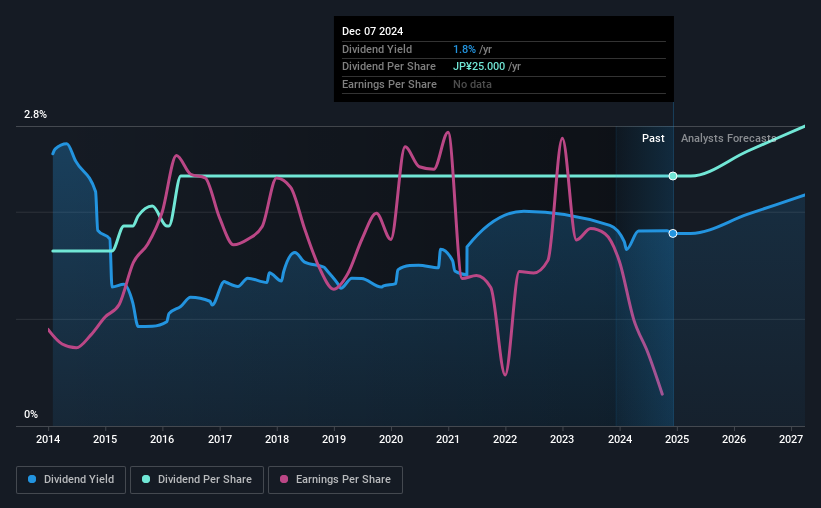Click the blue Dividend Yield legend dot
Image resolution: width=821 pixels, height=508 pixels.
33,480
